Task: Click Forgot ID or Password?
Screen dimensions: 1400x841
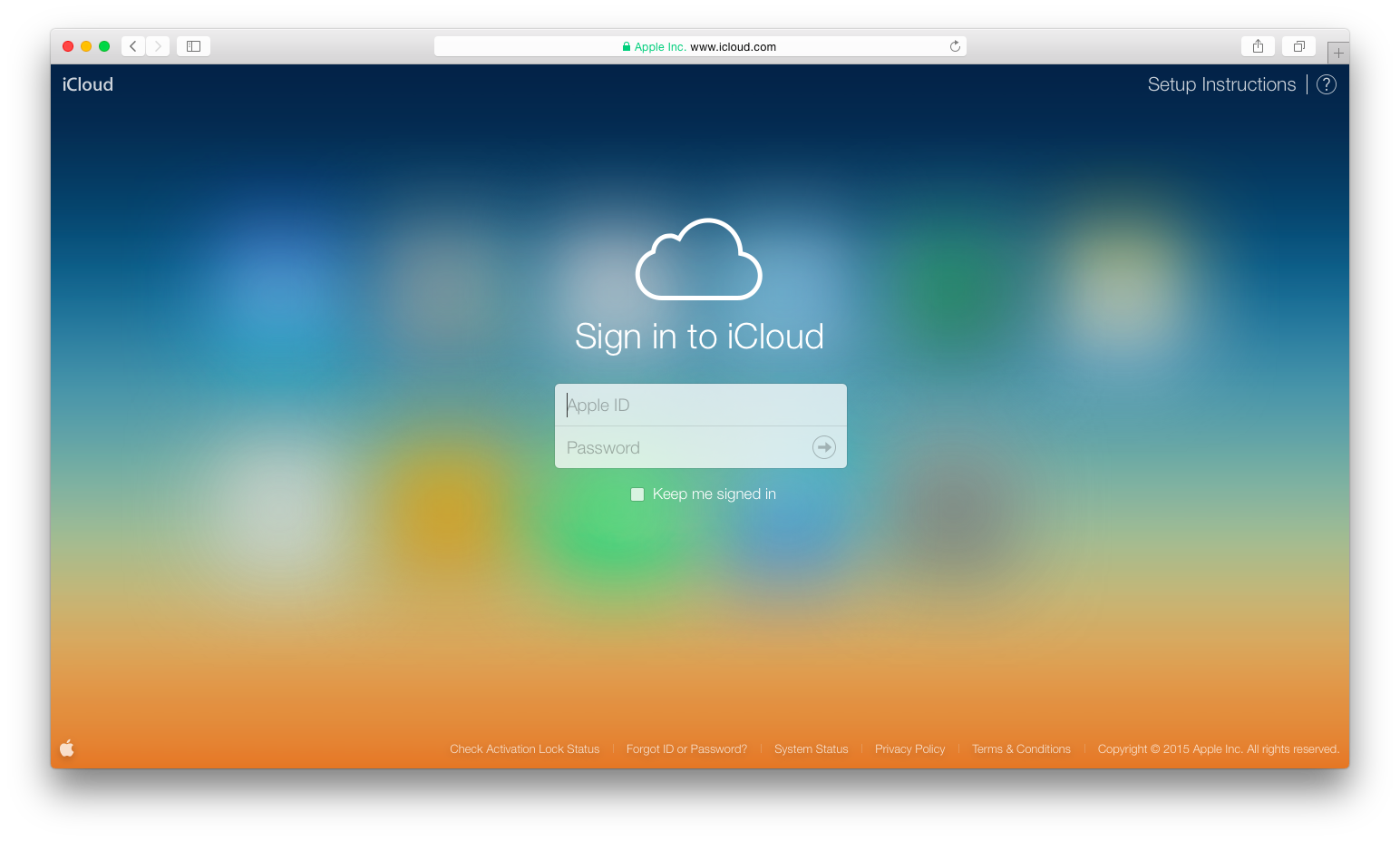Action: [x=686, y=748]
